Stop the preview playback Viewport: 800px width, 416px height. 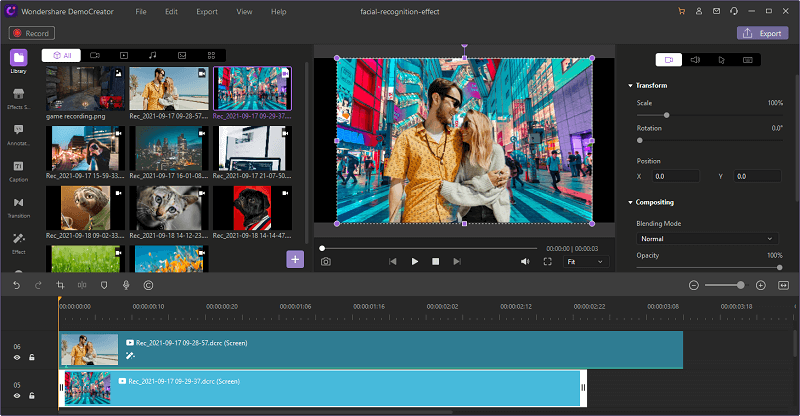tap(436, 261)
